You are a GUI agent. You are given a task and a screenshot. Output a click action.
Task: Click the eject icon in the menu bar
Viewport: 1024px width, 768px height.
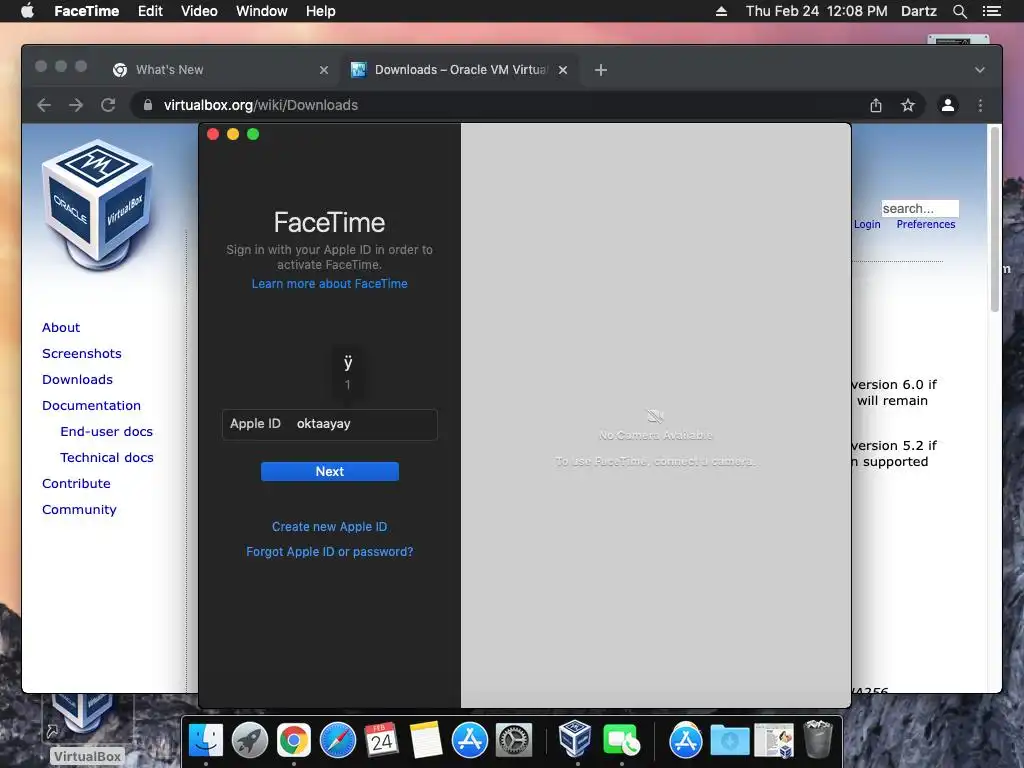(722, 11)
